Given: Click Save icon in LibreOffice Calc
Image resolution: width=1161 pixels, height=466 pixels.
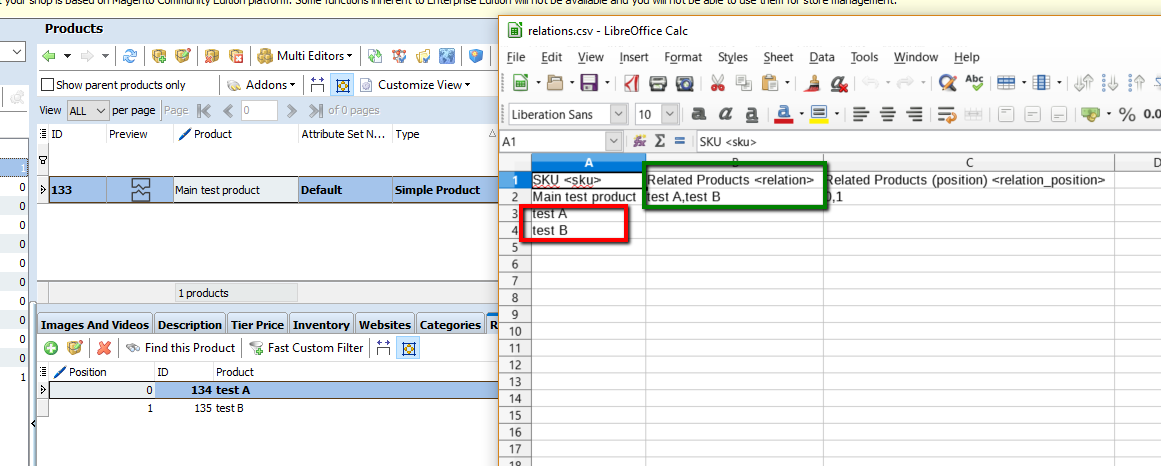Looking at the screenshot, I should (589, 83).
